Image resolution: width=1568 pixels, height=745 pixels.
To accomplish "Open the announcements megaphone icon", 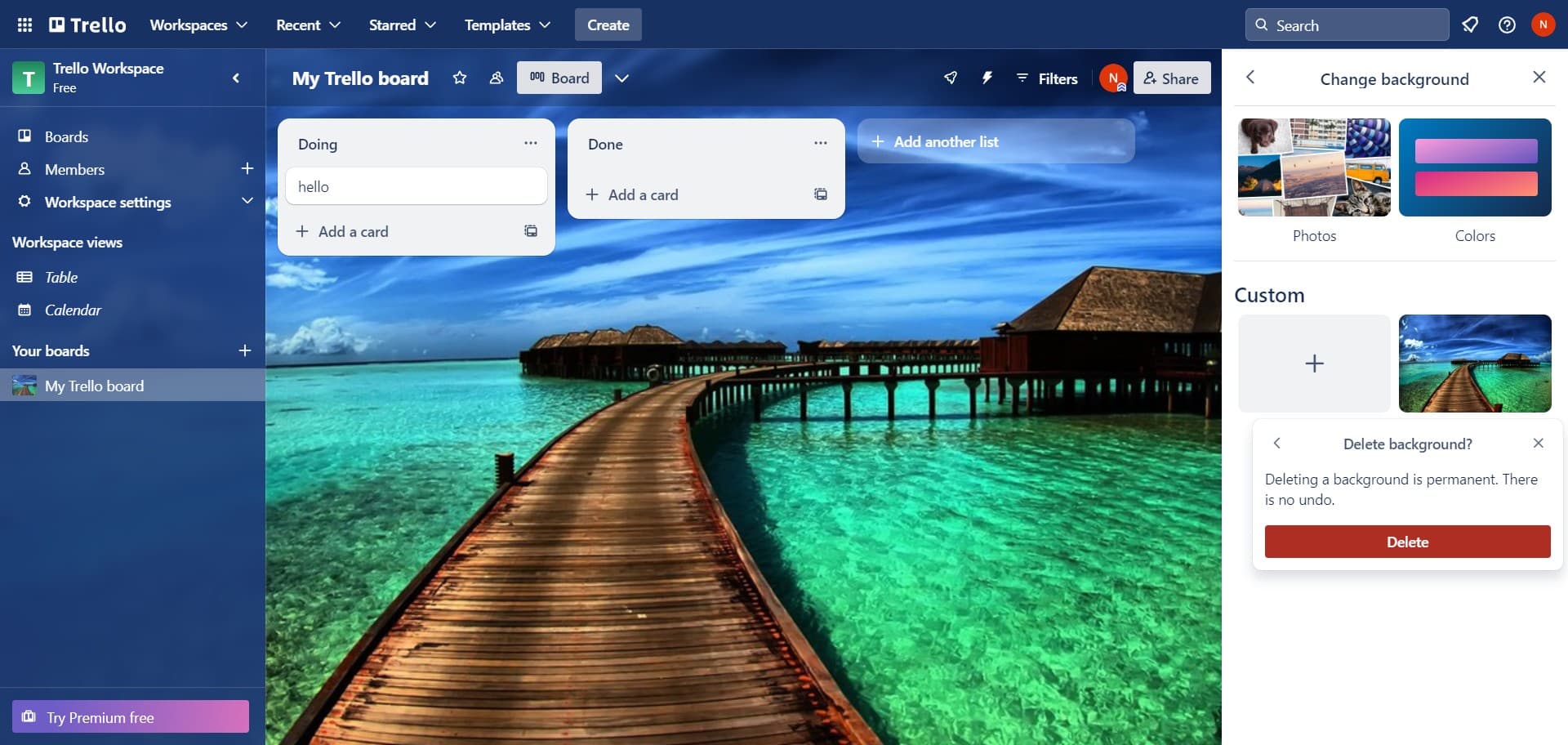I will click(x=1470, y=25).
